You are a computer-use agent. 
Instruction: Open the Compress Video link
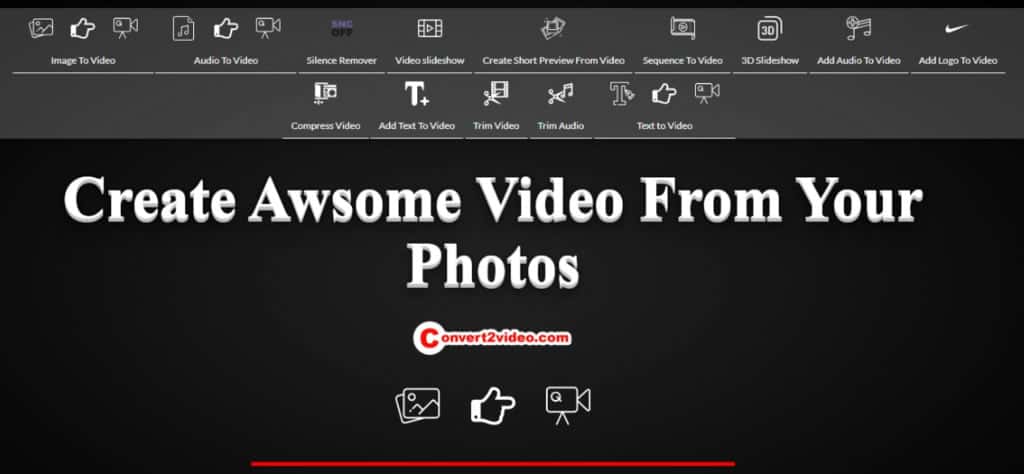point(325,126)
